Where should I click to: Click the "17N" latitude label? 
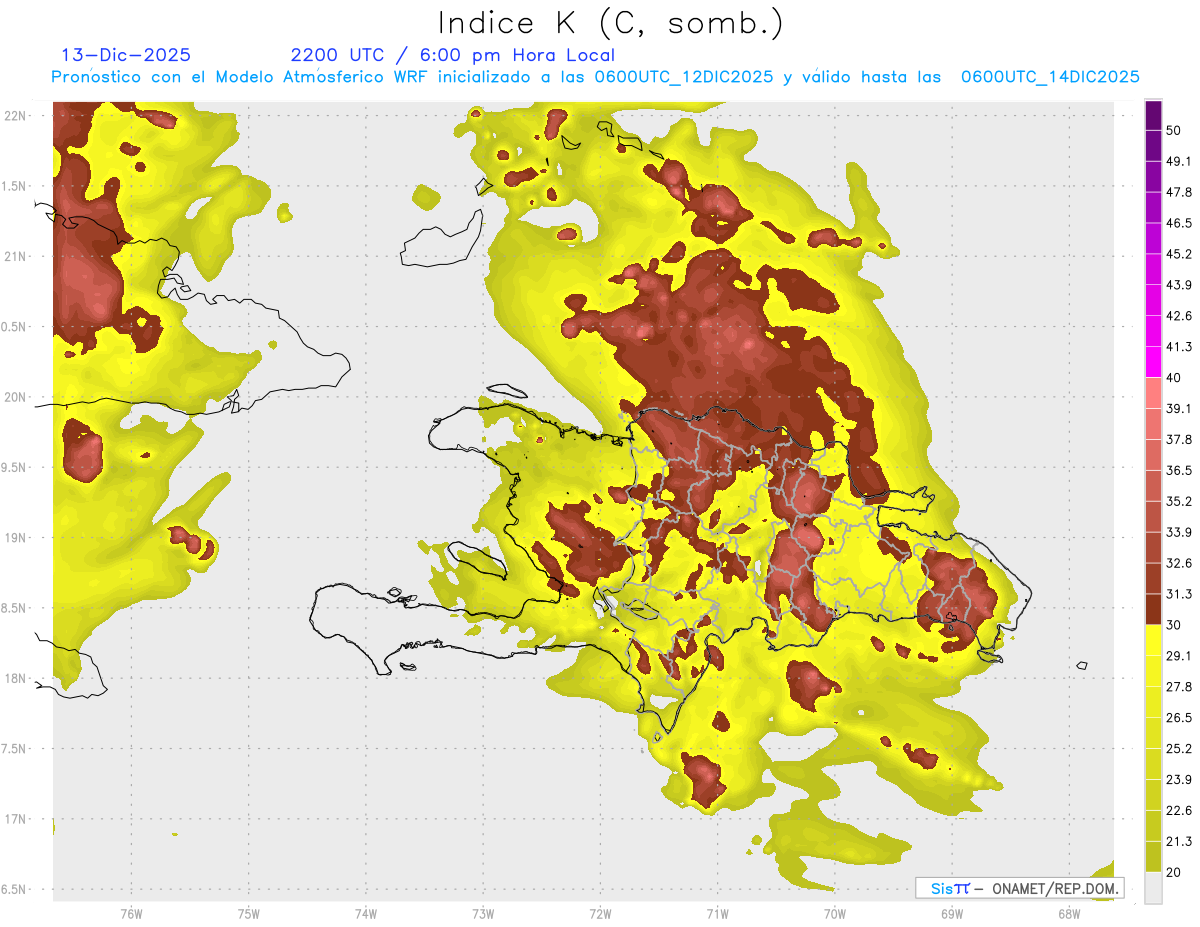[x=16, y=819]
